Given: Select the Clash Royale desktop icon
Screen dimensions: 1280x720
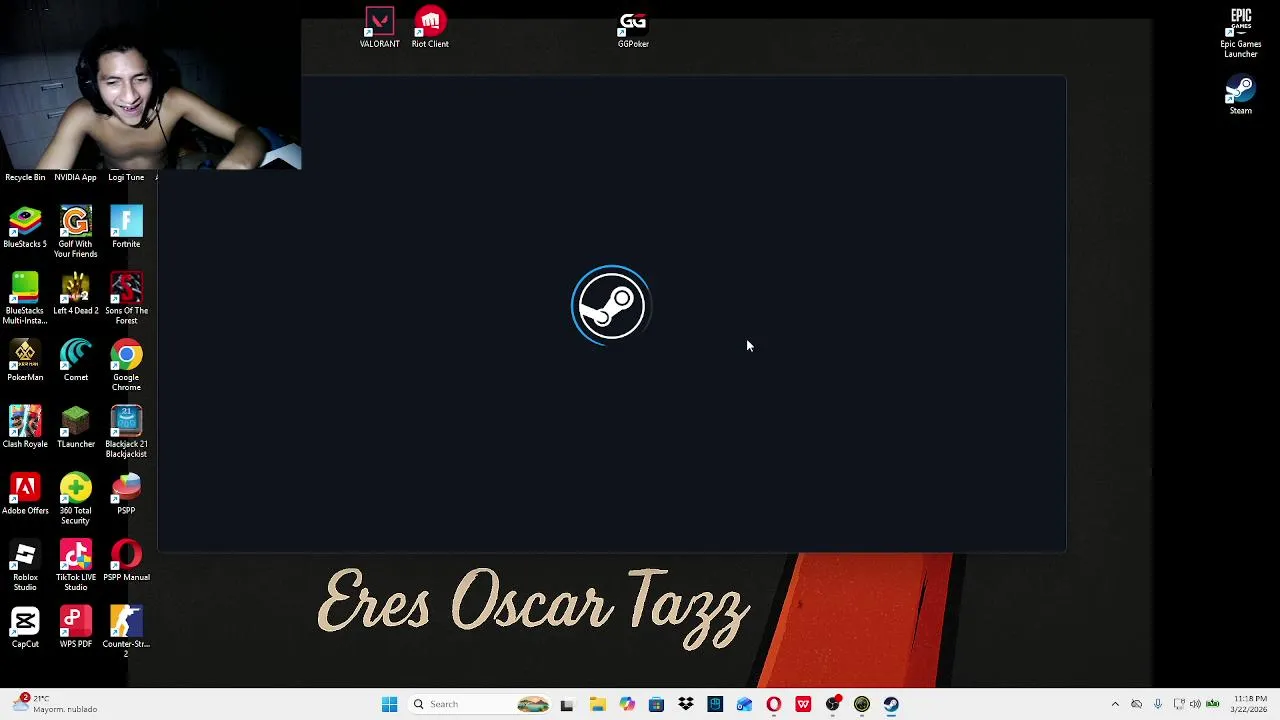Looking at the screenshot, I should tap(25, 428).
